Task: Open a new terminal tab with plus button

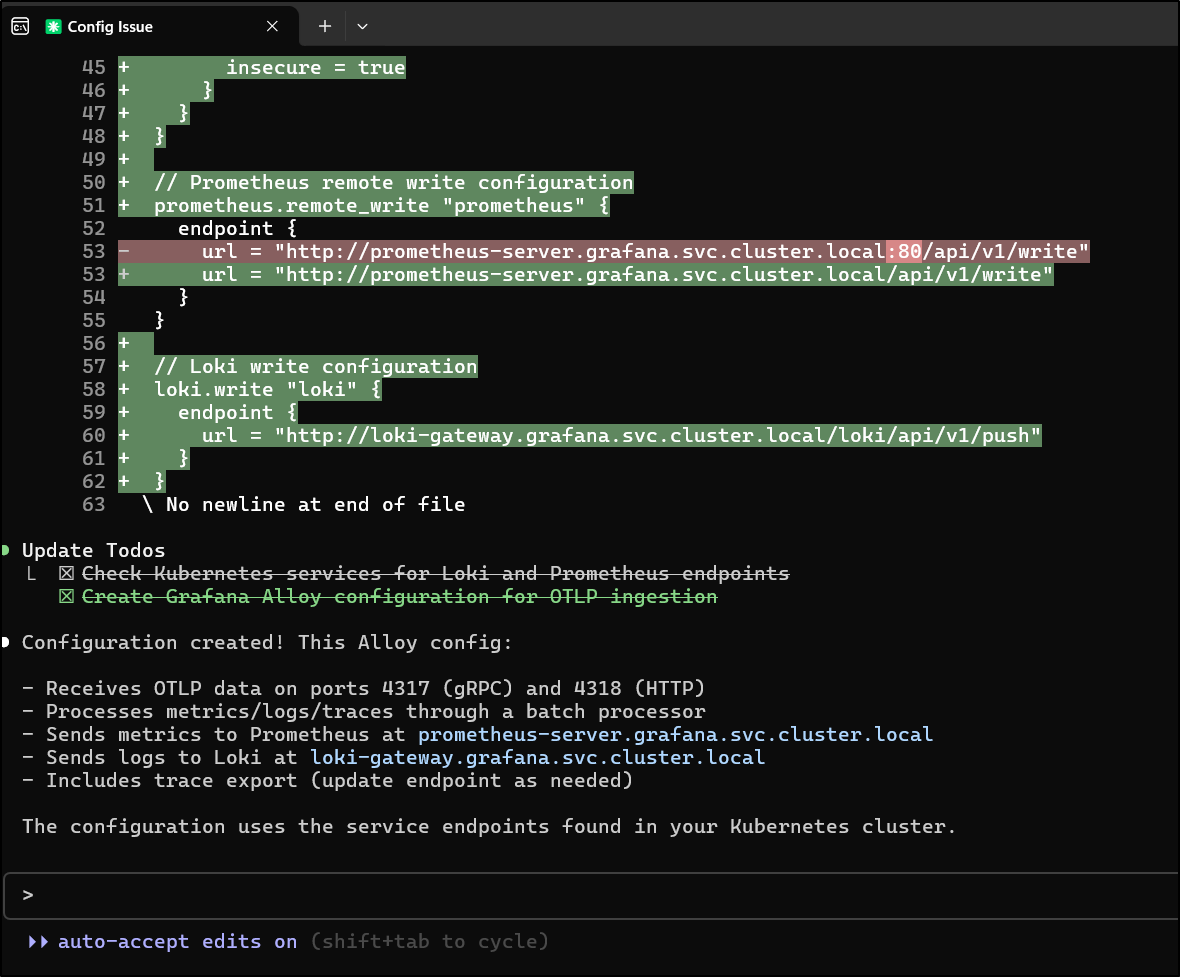Action: click(x=324, y=26)
